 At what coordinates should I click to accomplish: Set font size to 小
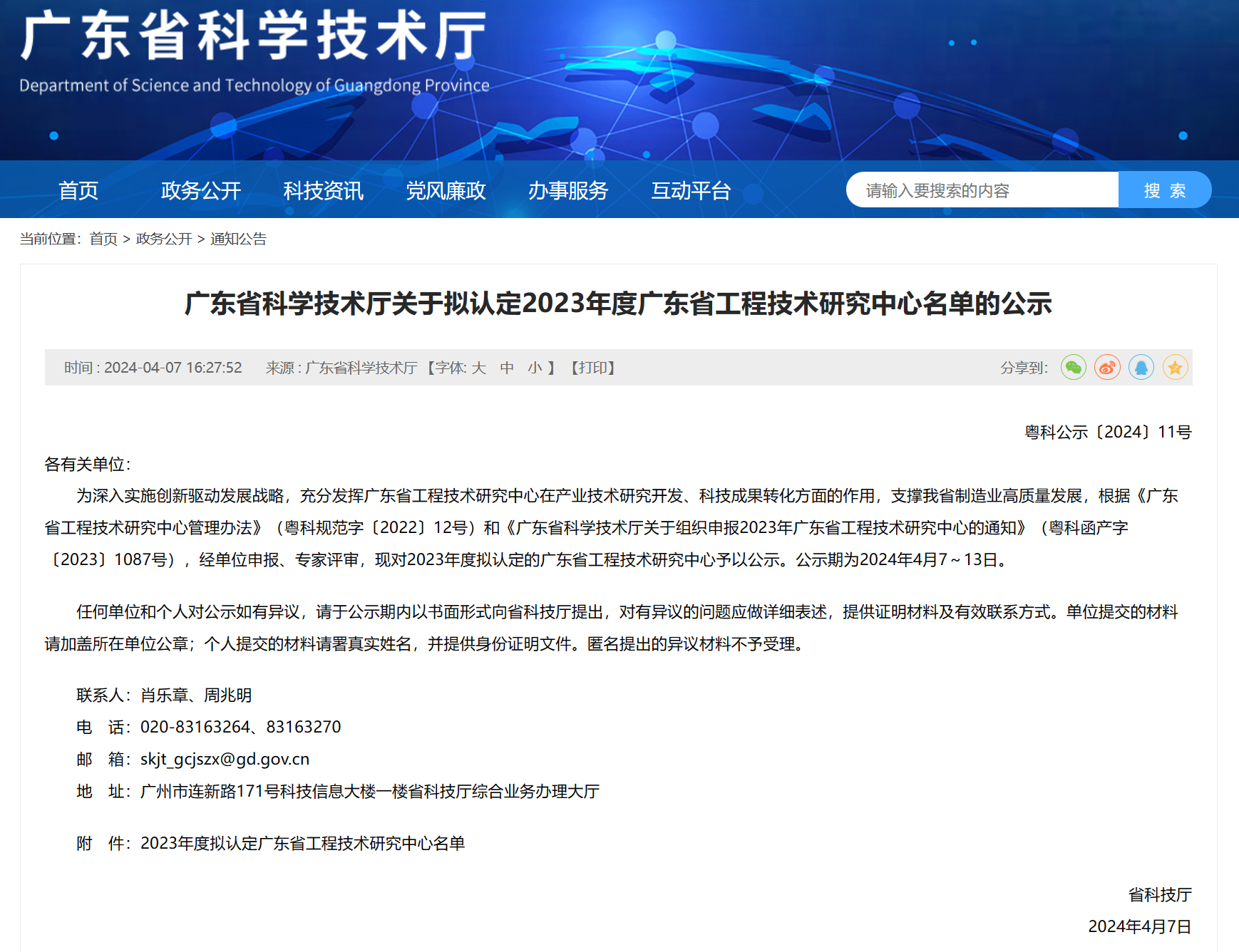[x=535, y=368]
